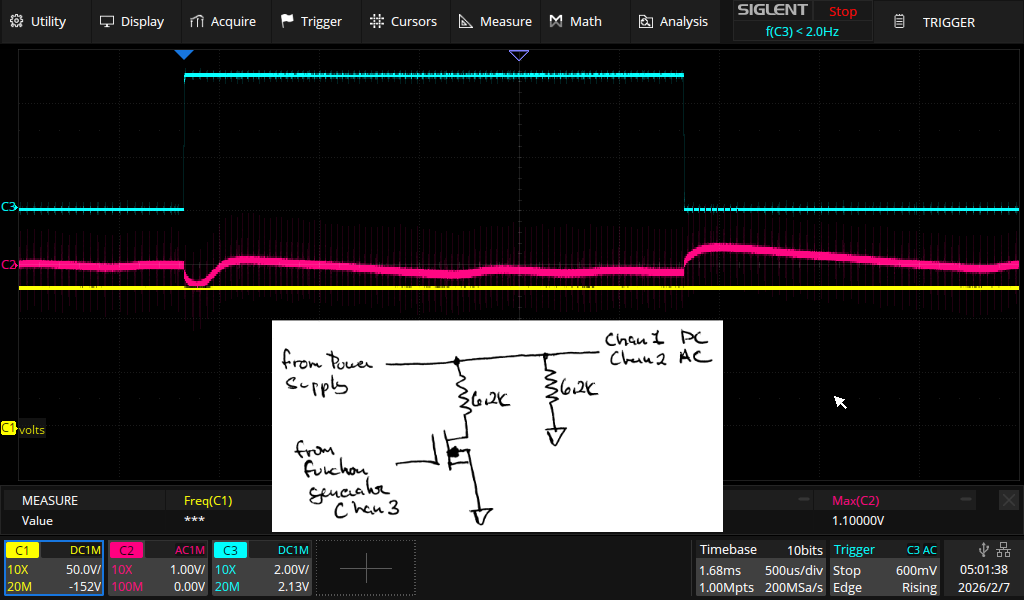Open the Utility gear icon
The width and height of the screenshot is (1024, 600).
tap(17, 20)
